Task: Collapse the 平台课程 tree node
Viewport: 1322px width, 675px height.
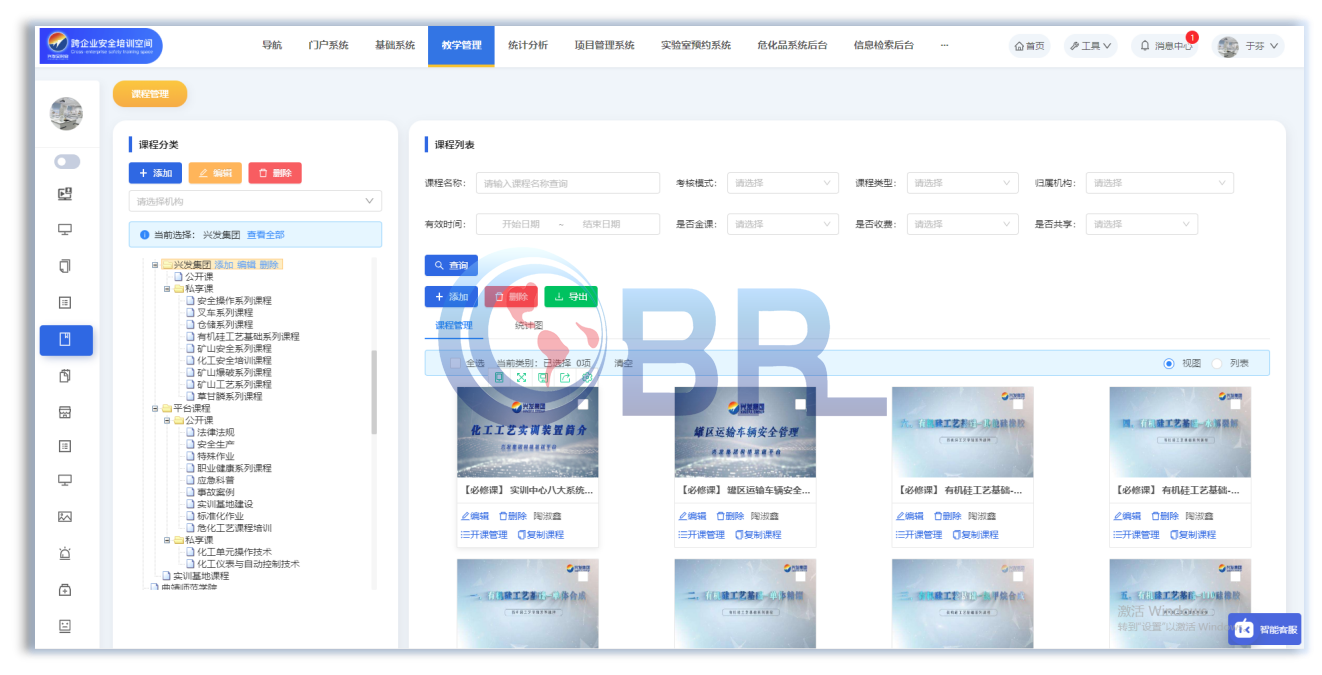Action: coord(155,408)
